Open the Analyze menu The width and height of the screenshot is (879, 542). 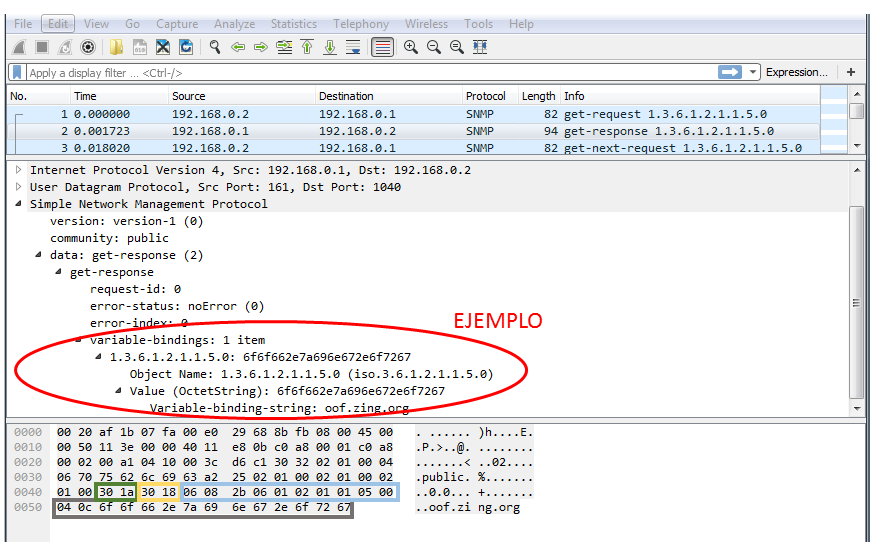[x=235, y=24]
